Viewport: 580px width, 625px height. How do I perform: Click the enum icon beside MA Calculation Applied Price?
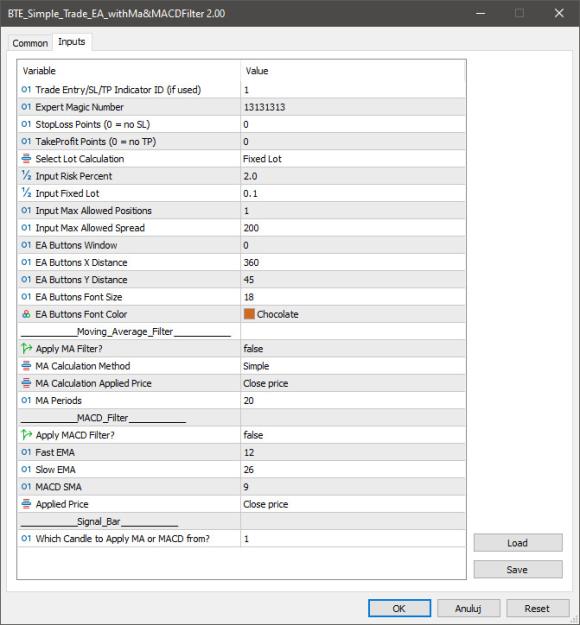coord(26,383)
